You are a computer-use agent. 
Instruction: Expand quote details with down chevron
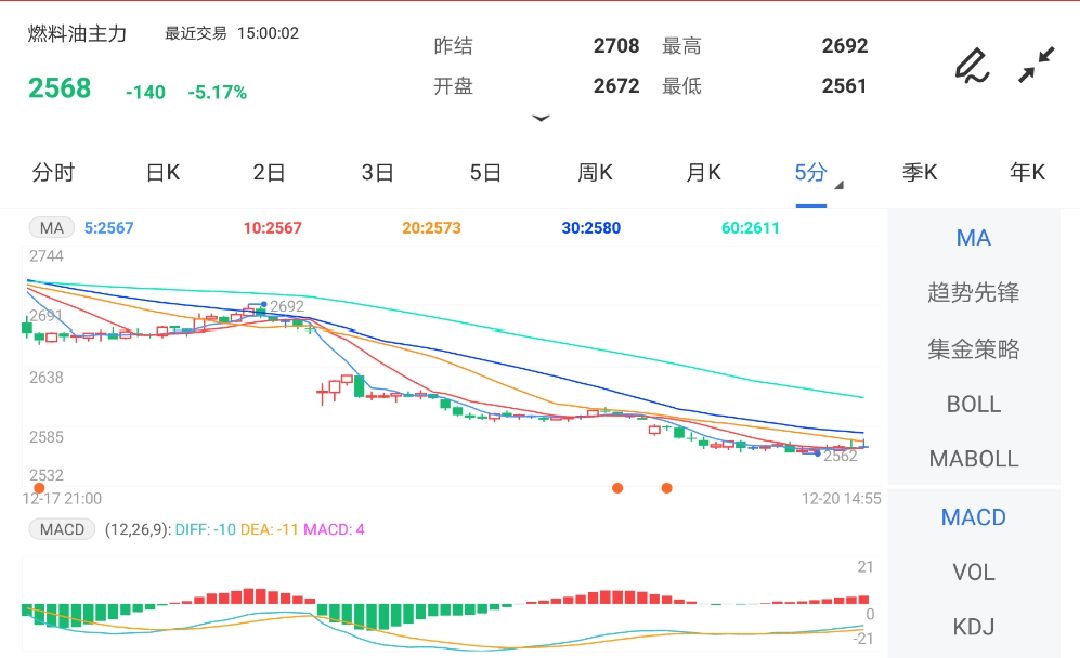click(x=541, y=119)
